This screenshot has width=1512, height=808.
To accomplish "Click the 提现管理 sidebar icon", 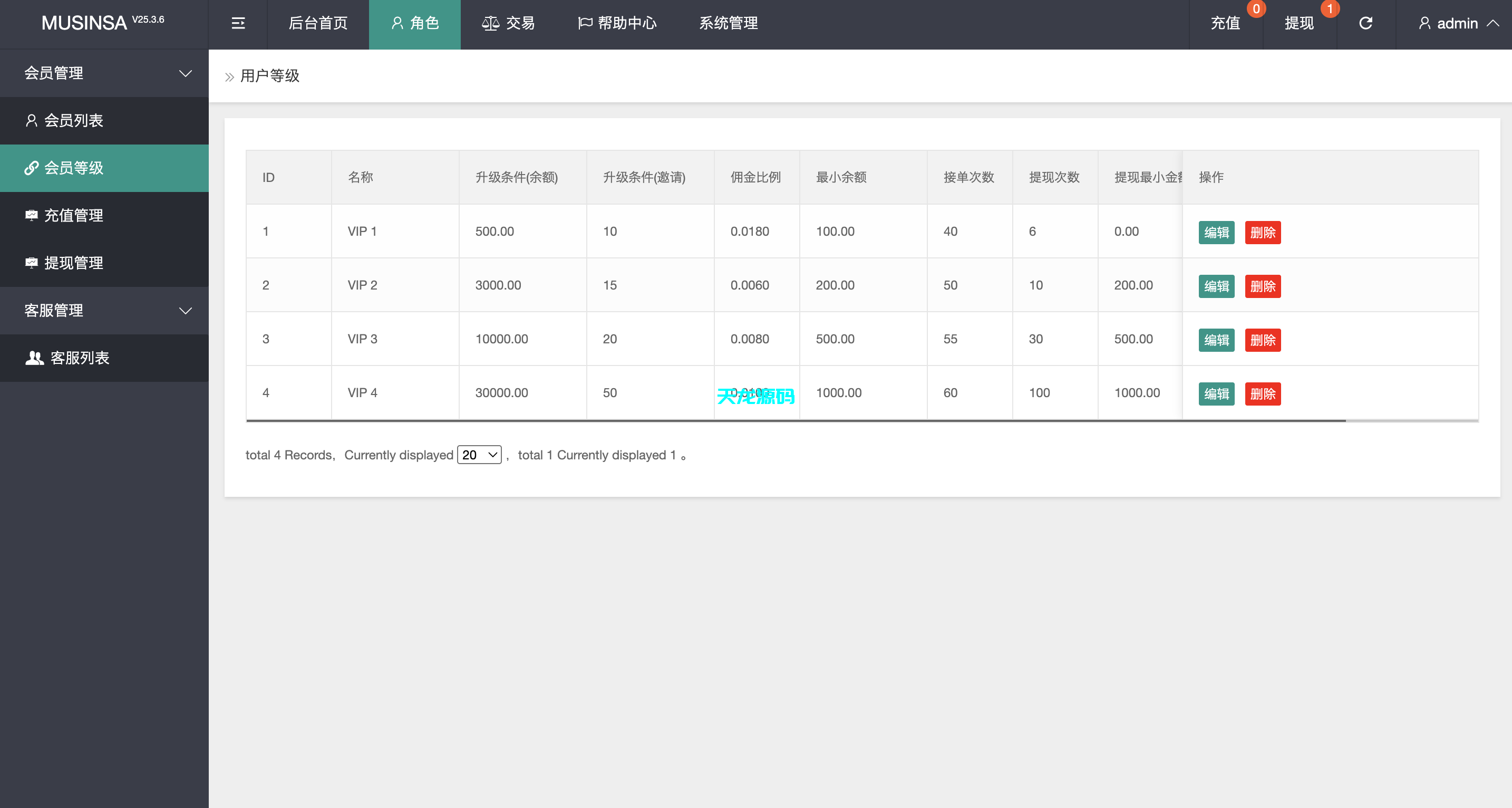I will pyautogui.click(x=32, y=263).
